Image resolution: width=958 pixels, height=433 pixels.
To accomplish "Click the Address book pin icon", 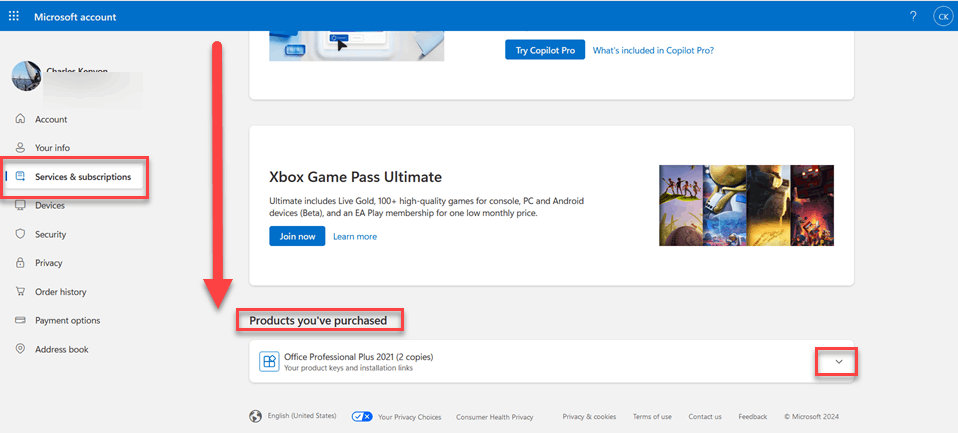I will point(20,349).
